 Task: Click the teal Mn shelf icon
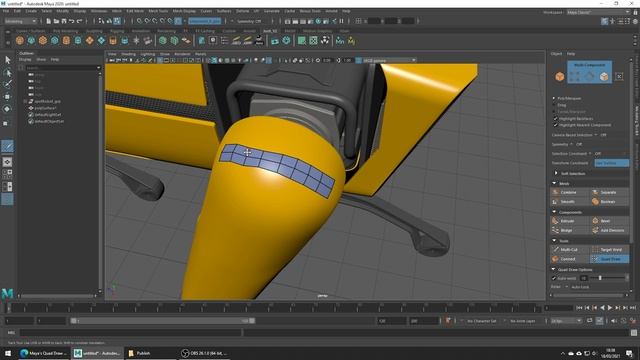(340, 40)
